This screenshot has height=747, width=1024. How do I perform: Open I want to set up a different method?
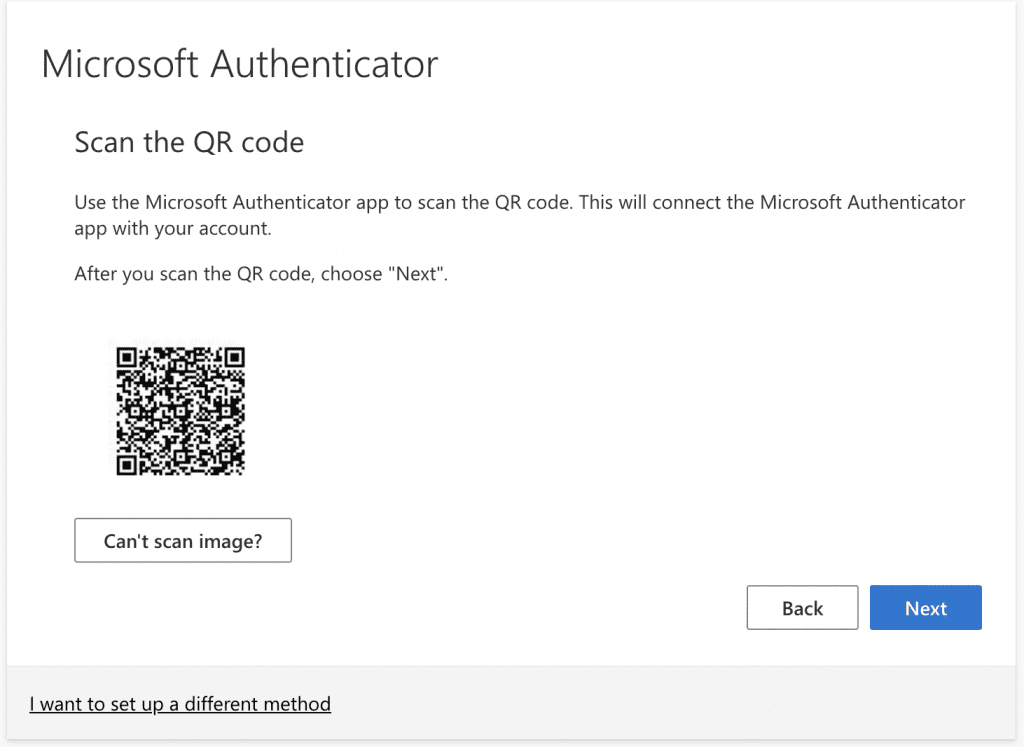[x=180, y=704]
